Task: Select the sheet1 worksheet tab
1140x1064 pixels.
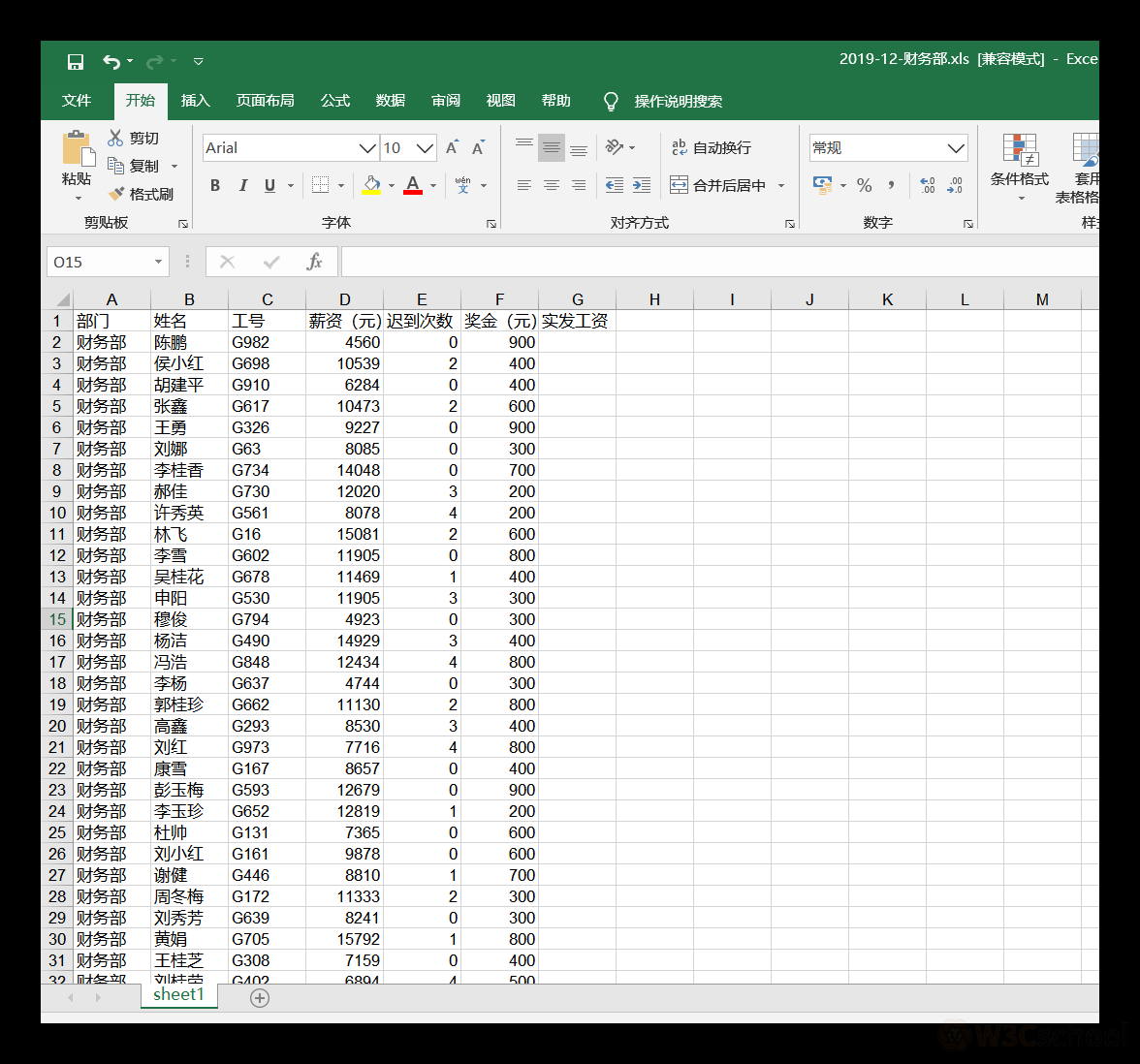Action: 178,995
